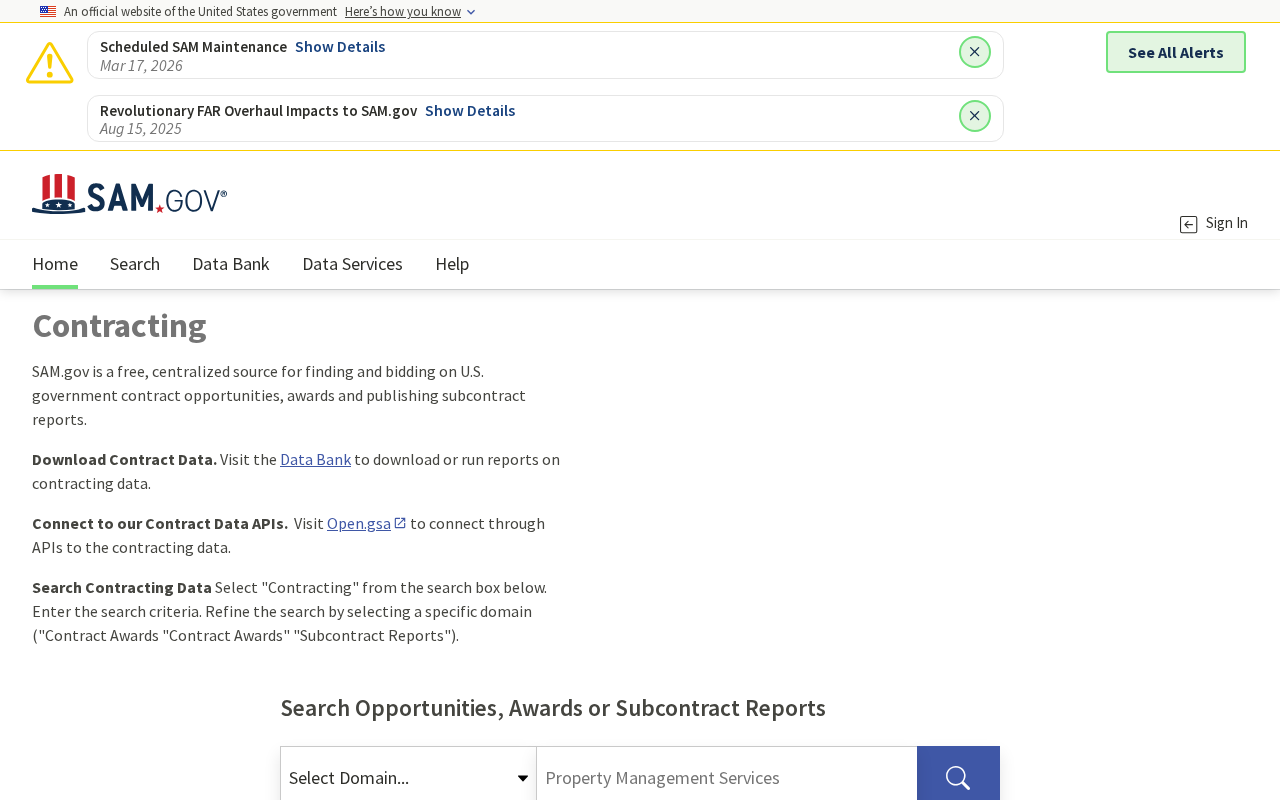The width and height of the screenshot is (1280, 800).
Task: Open the Help menu item
Action: tap(452, 264)
